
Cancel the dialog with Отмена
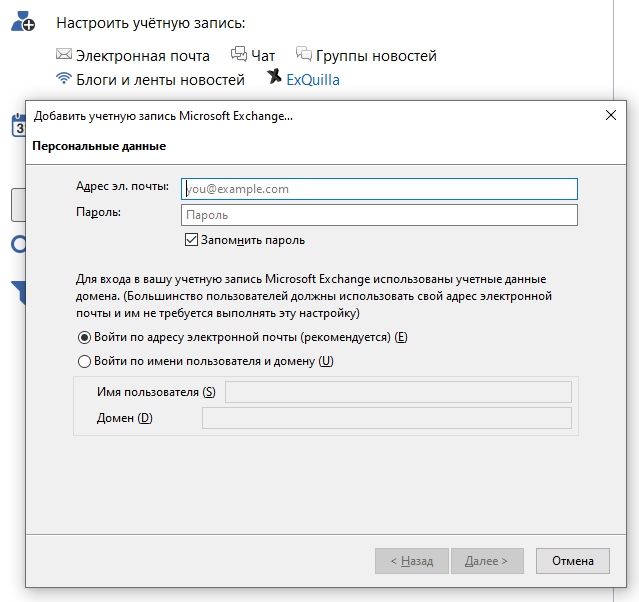573,561
